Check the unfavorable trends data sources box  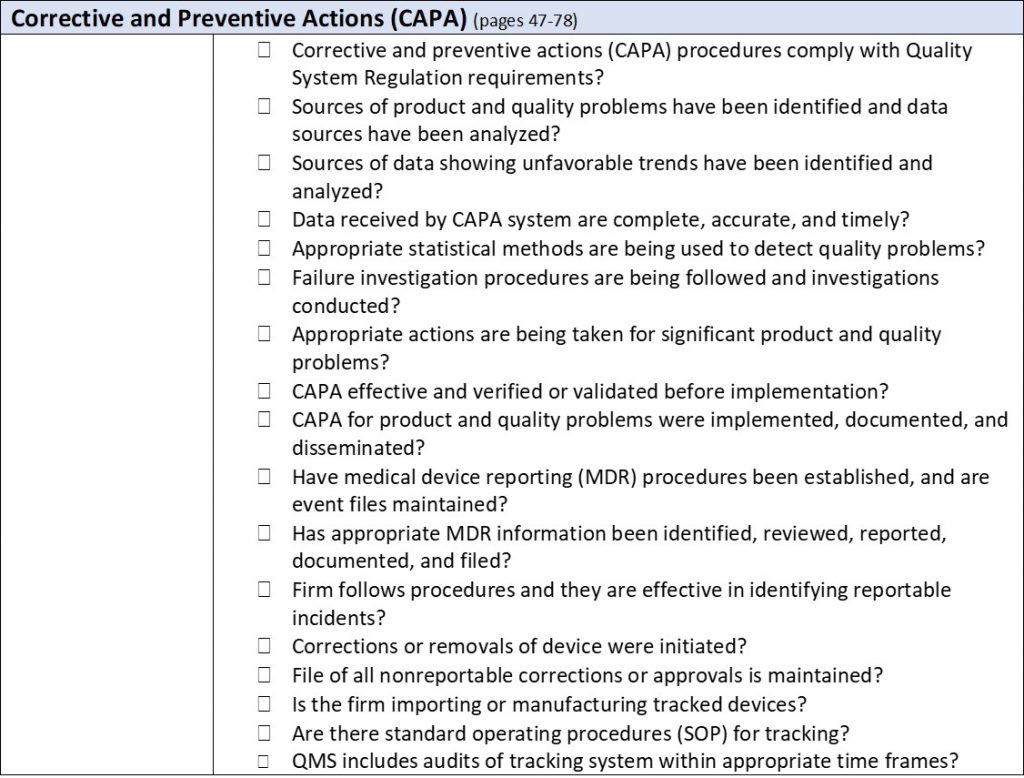[x=264, y=163]
